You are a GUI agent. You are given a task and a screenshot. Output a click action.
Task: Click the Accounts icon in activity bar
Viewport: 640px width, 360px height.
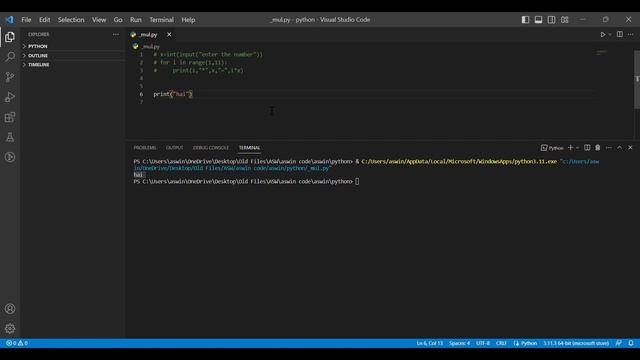point(10,309)
